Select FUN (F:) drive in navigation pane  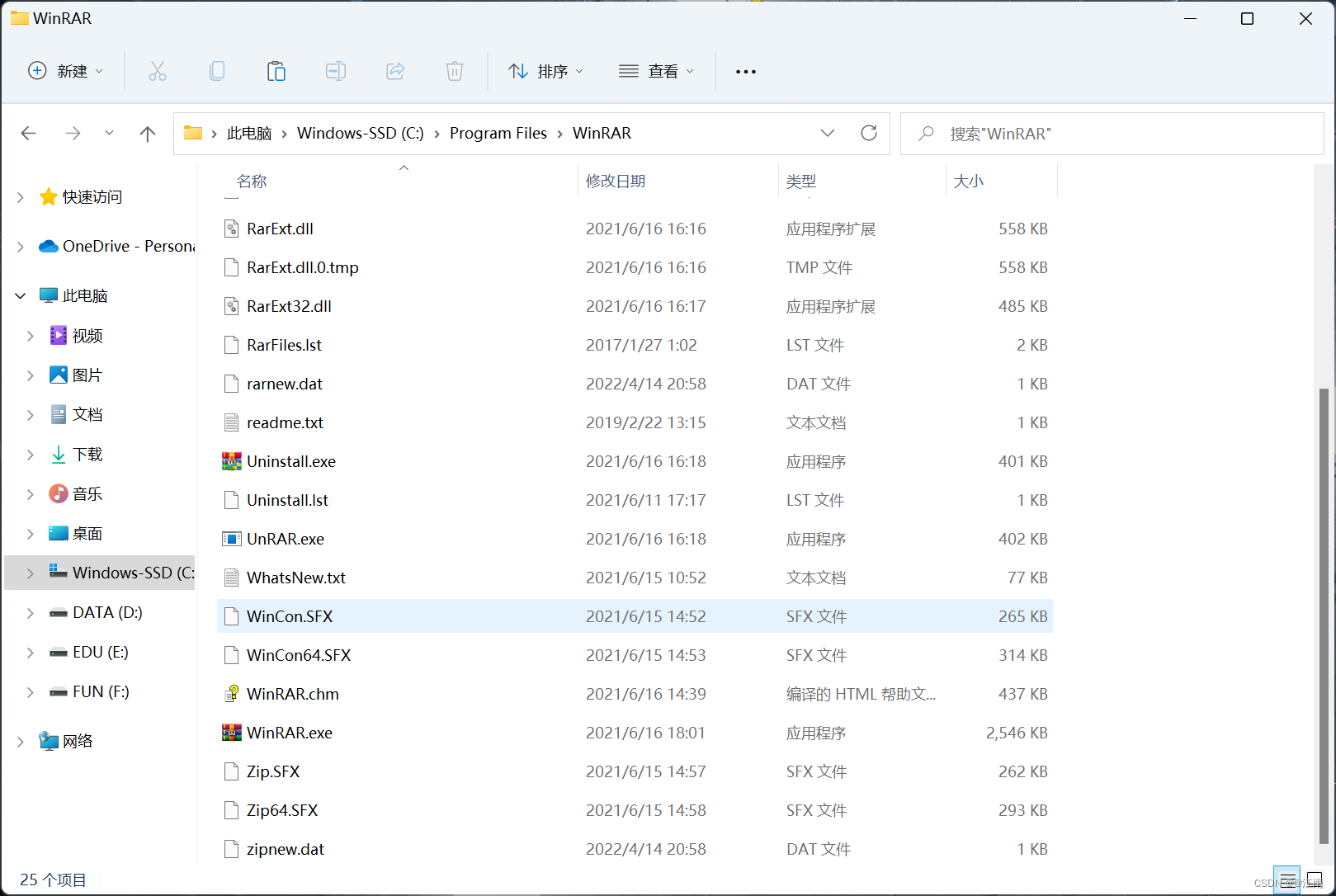[x=100, y=691]
